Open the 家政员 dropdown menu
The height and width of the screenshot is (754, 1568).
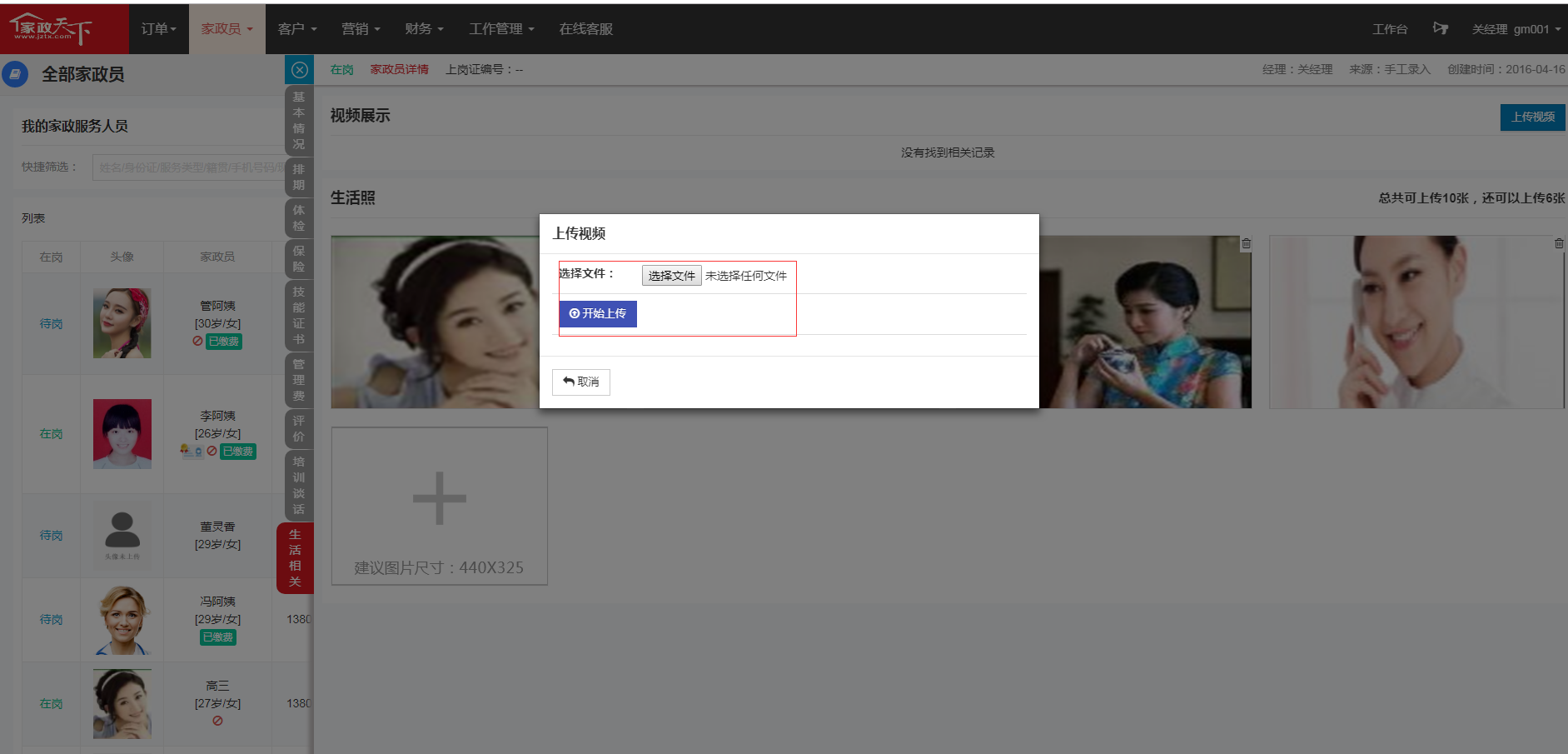pos(226,29)
